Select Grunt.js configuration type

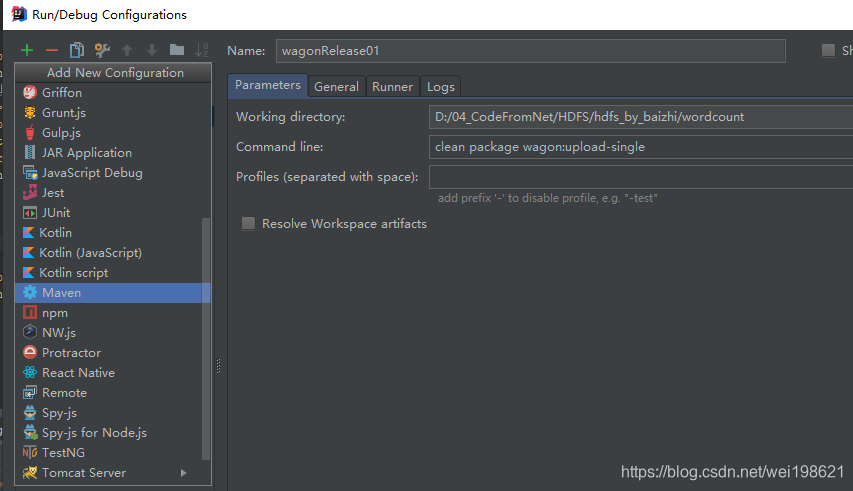pos(113,113)
